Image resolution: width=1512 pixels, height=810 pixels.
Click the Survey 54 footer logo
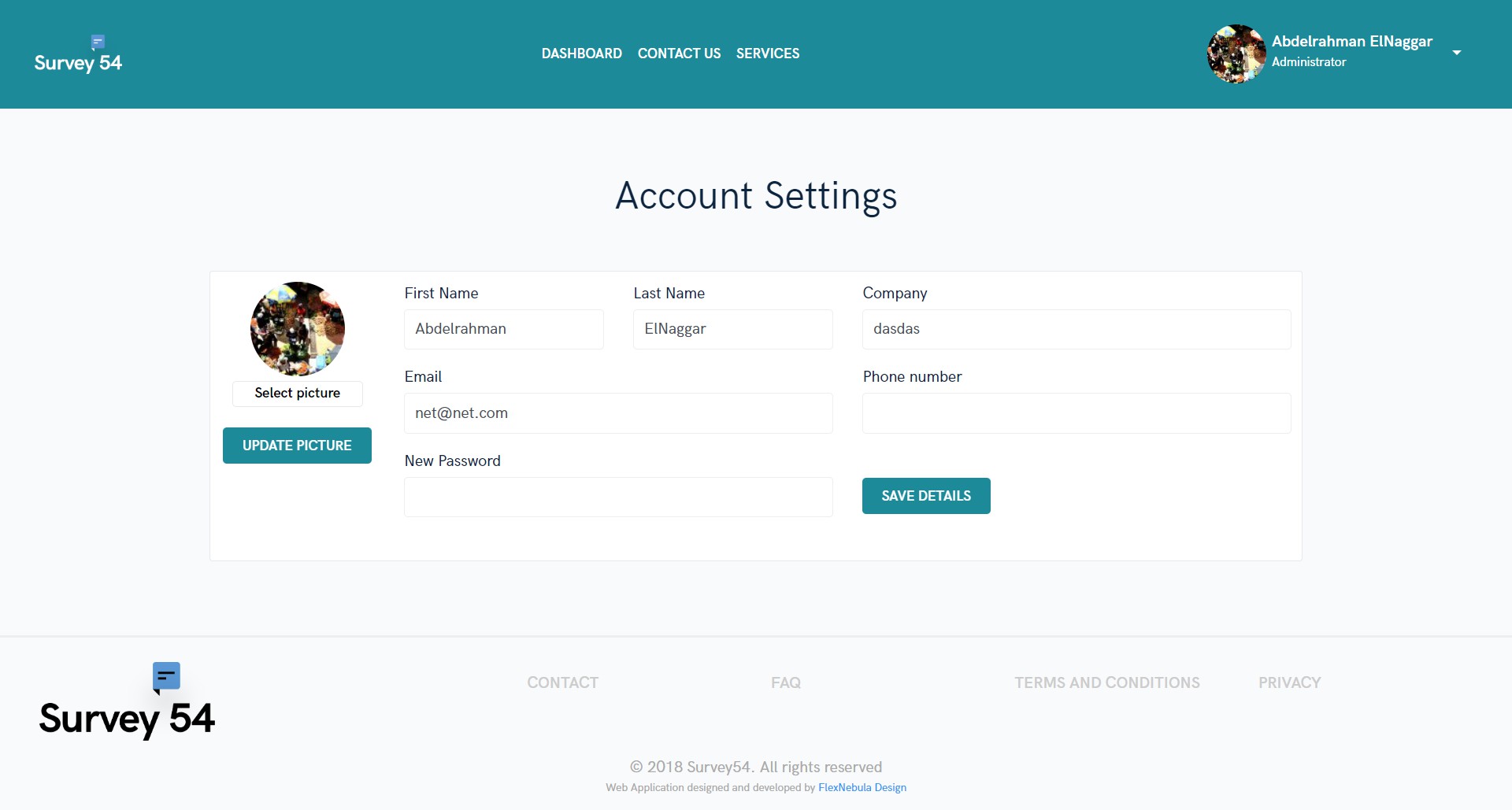(x=127, y=701)
